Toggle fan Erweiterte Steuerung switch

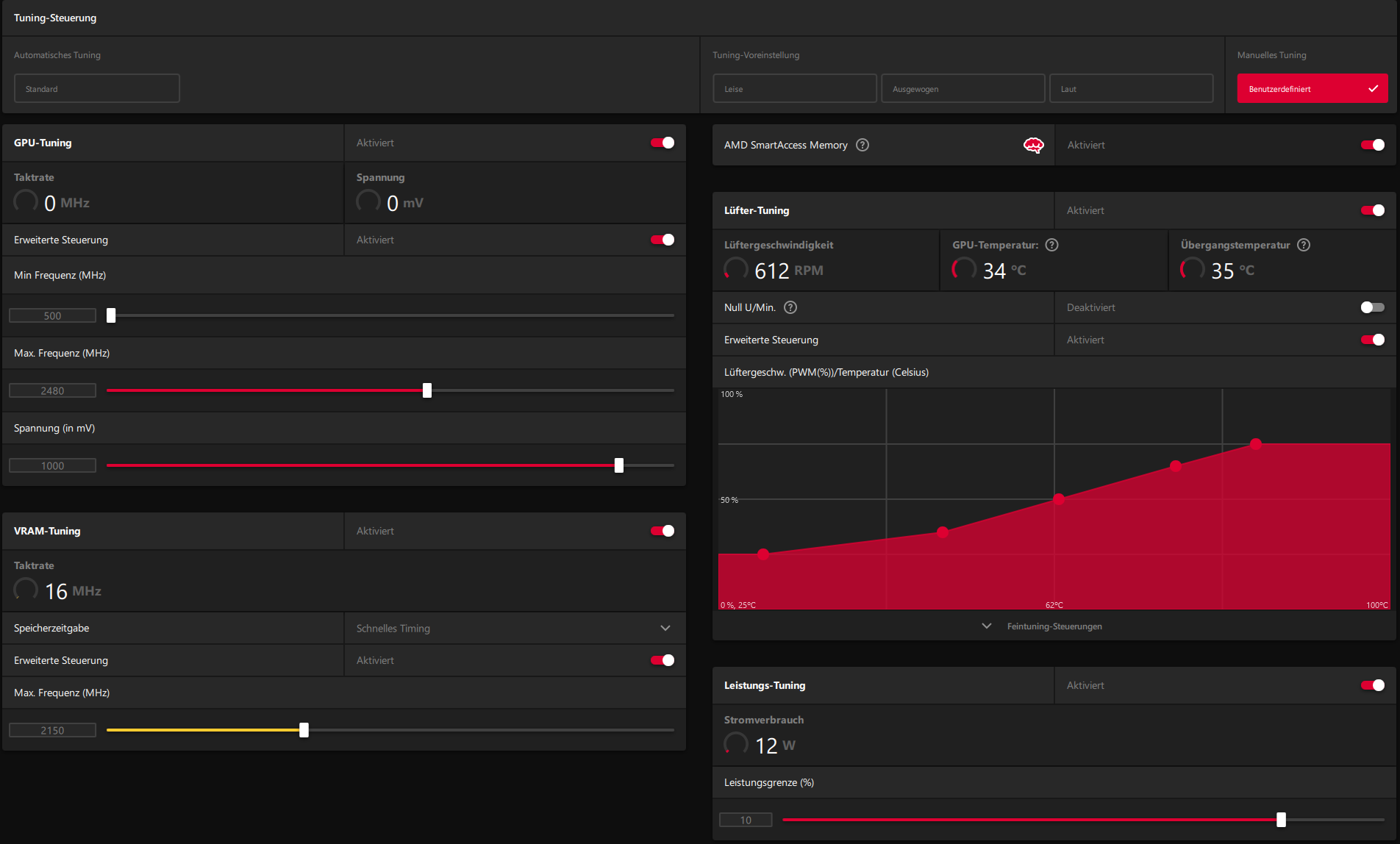[1373, 340]
